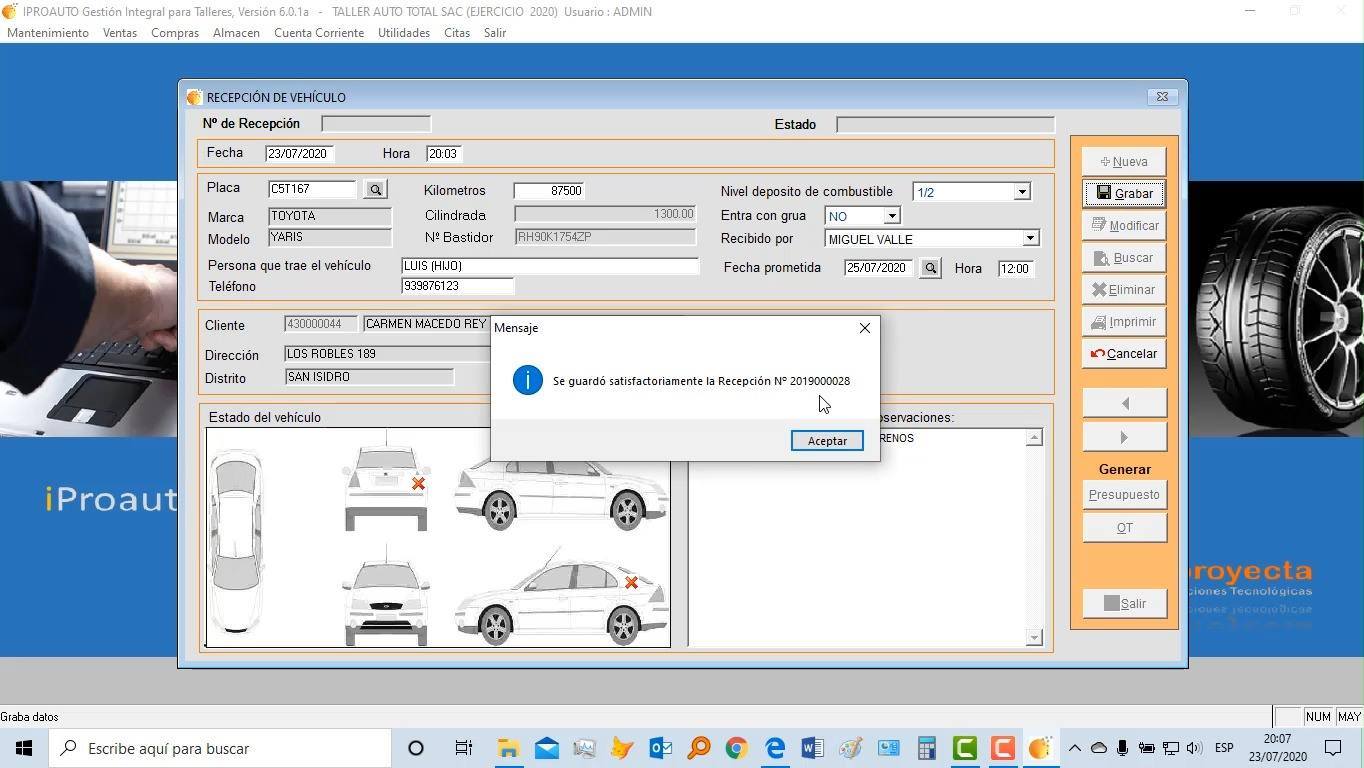This screenshot has width=1364, height=768.
Task: Generate a Presupuesto
Action: (1124, 495)
